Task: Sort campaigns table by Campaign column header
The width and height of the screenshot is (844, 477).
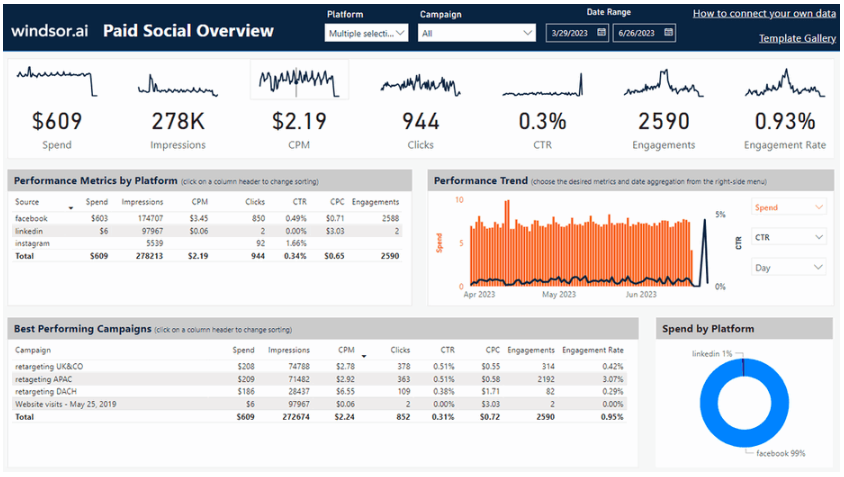Action: point(33,350)
